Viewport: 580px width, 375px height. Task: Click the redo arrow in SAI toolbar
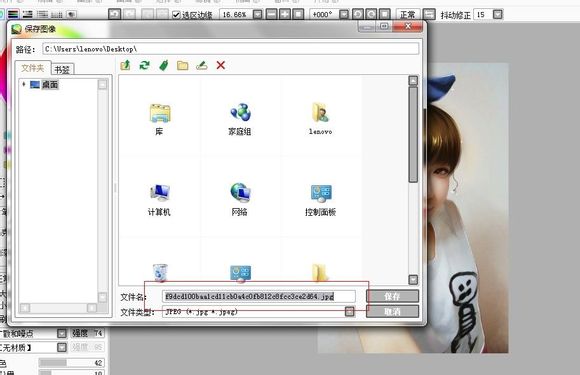129,14
